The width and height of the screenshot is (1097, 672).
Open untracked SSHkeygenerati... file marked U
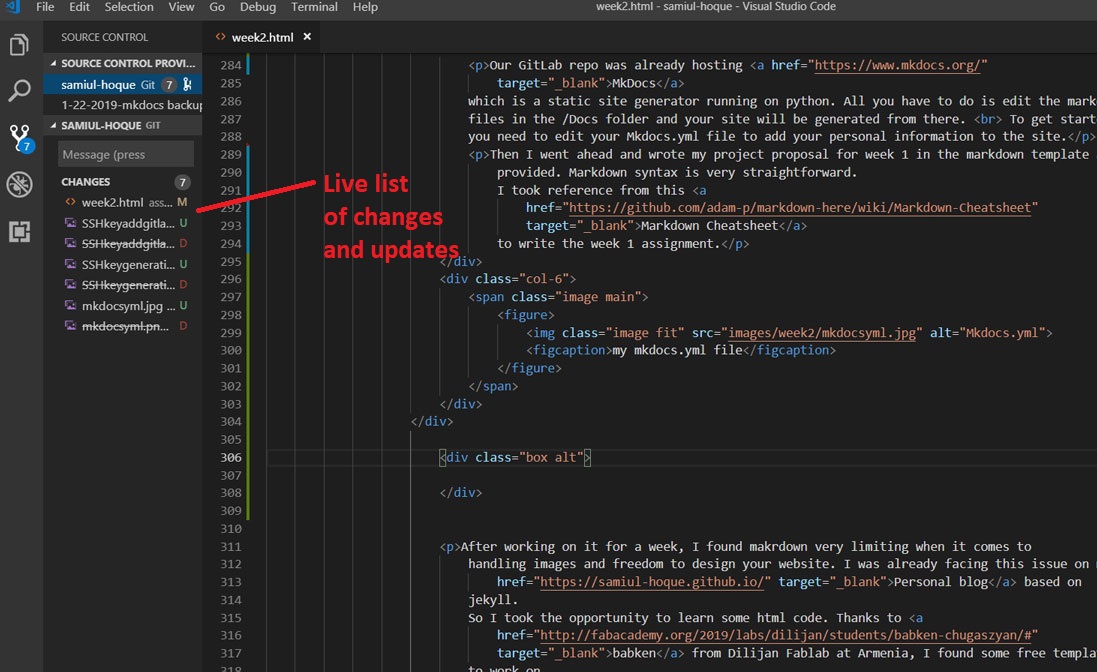122,264
